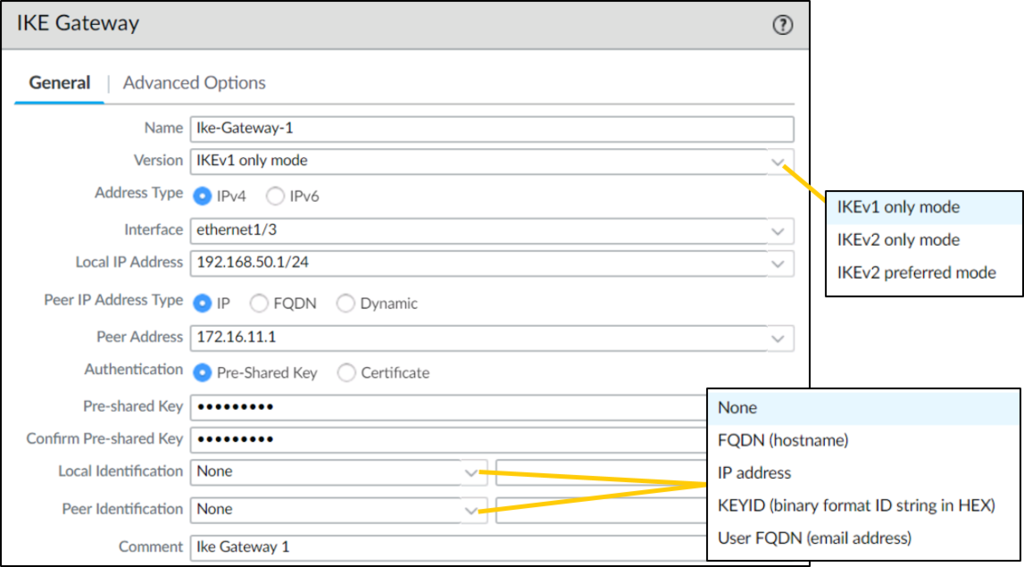
Task: Select Certificate authentication
Action: [x=346, y=373]
